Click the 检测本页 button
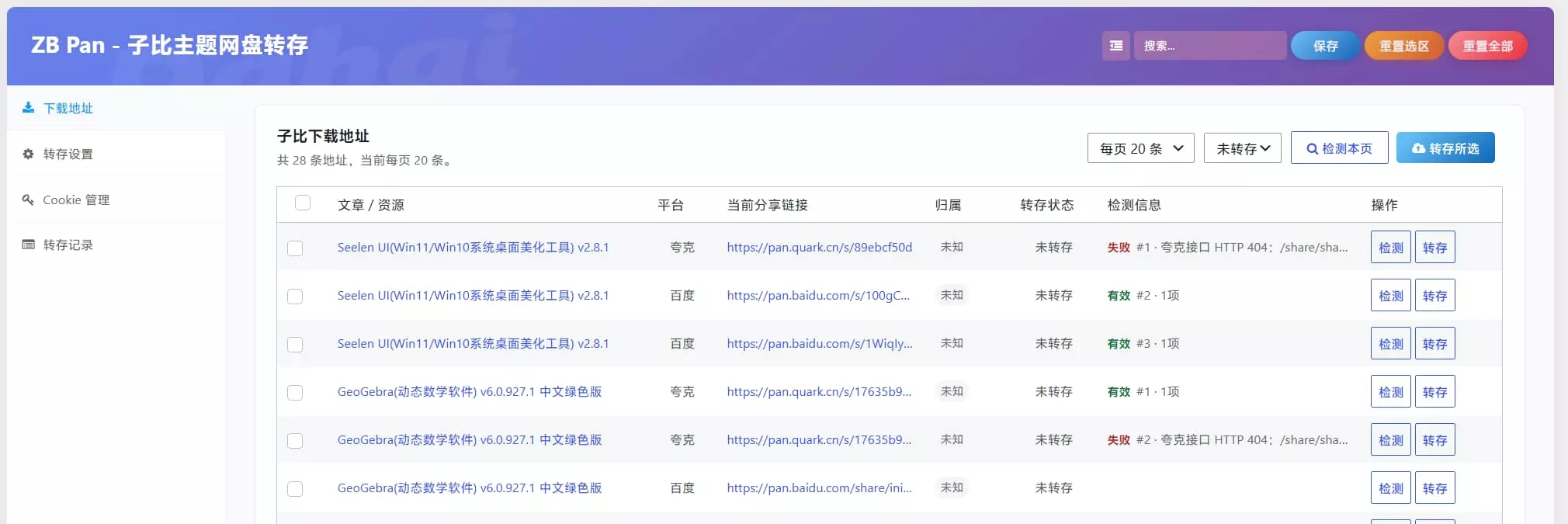 (1339, 147)
